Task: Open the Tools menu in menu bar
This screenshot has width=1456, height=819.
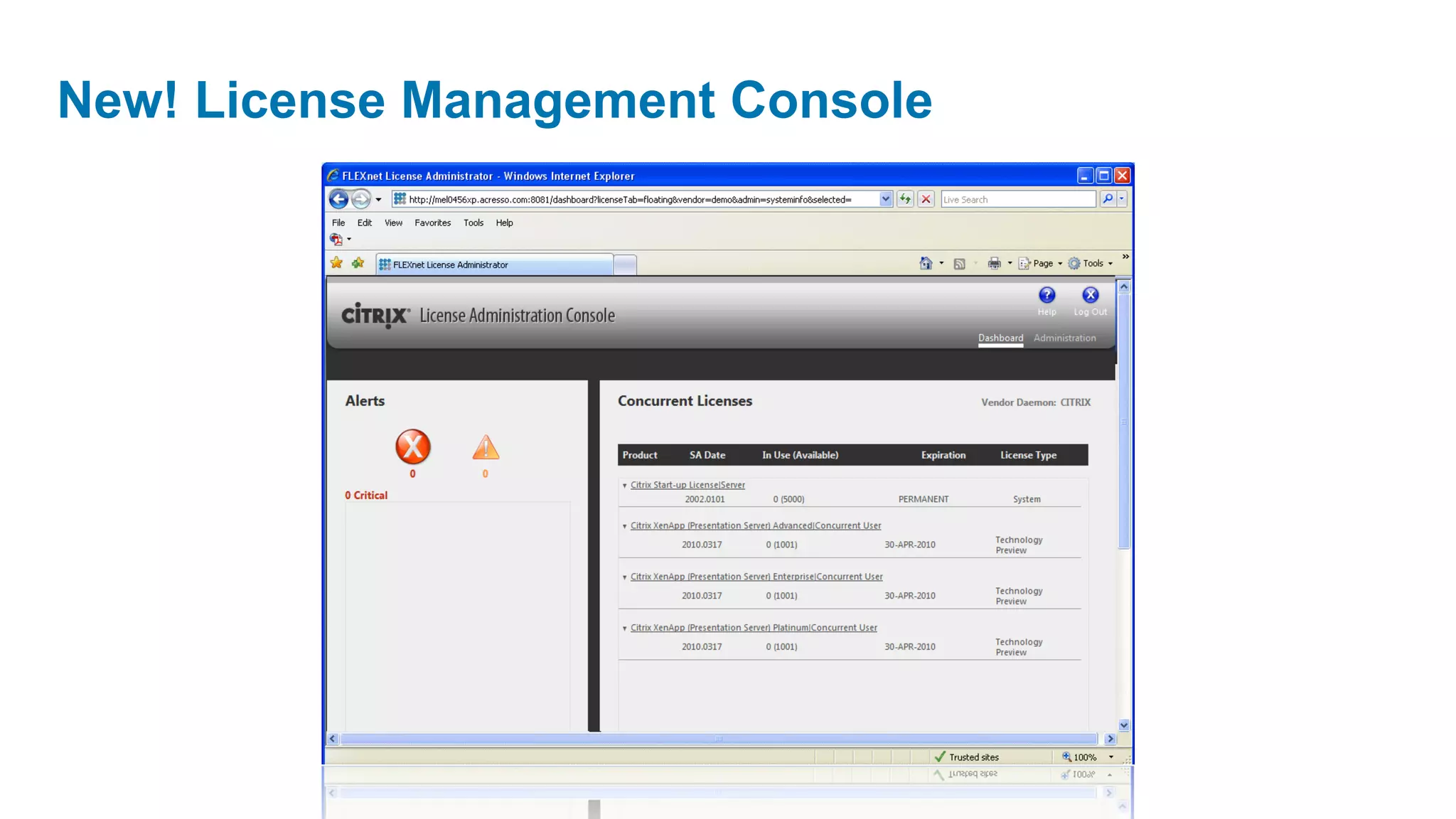Action: [x=473, y=223]
